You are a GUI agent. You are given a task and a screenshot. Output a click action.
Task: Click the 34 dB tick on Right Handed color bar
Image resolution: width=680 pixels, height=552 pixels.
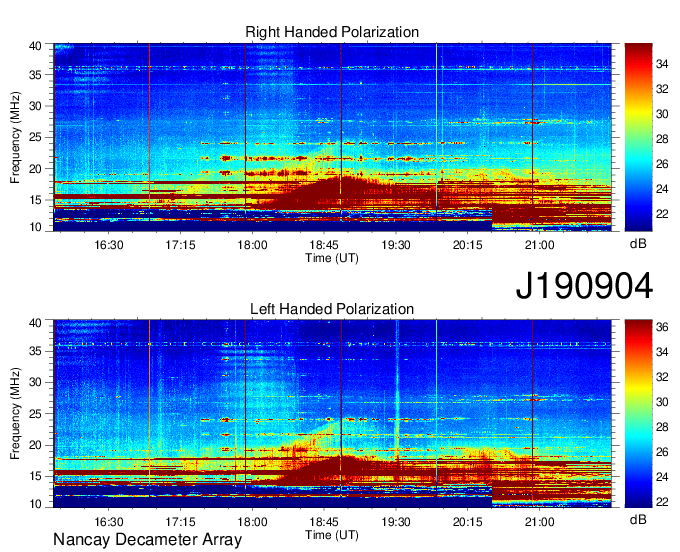pyautogui.click(x=662, y=64)
